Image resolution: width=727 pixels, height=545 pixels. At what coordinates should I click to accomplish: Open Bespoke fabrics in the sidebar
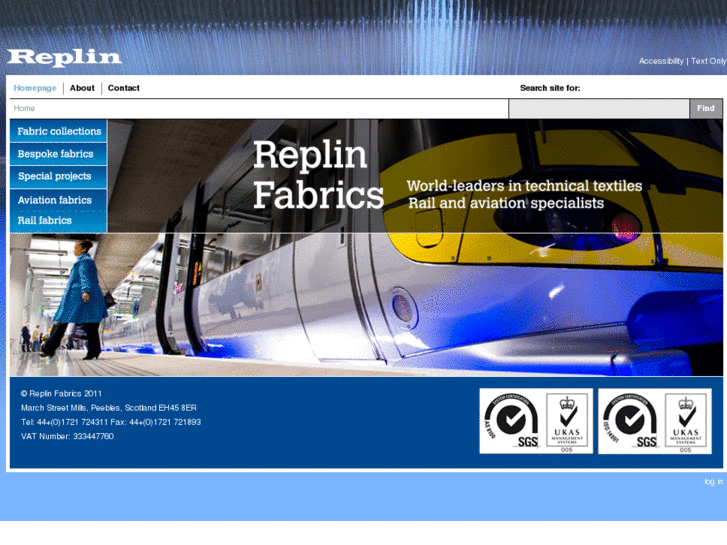tap(59, 154)
